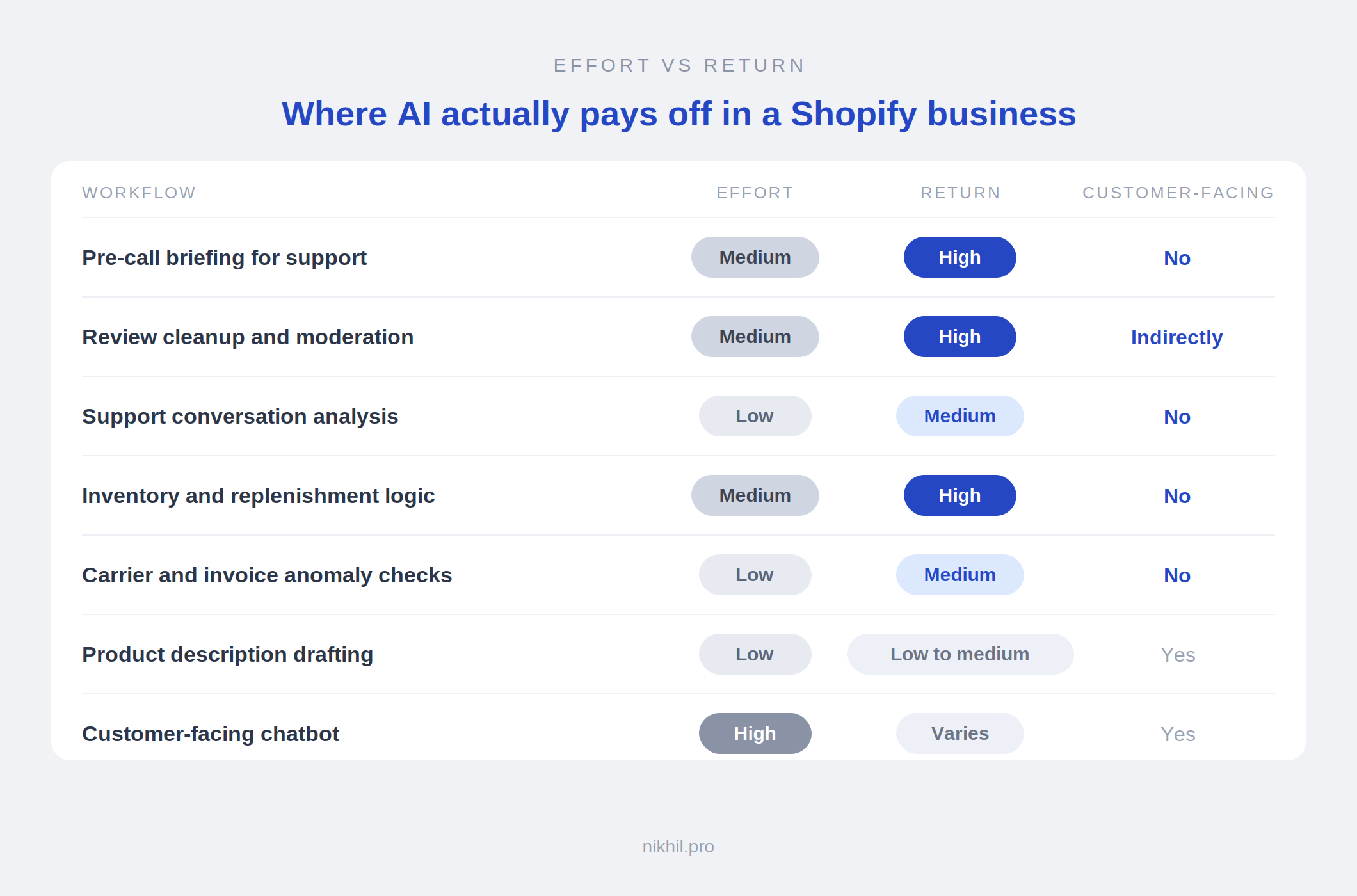Viewport: 1357px width, 896px height.
Task: Select the Medium effort pill for Review cleanup
Action: tap(755, 337)
